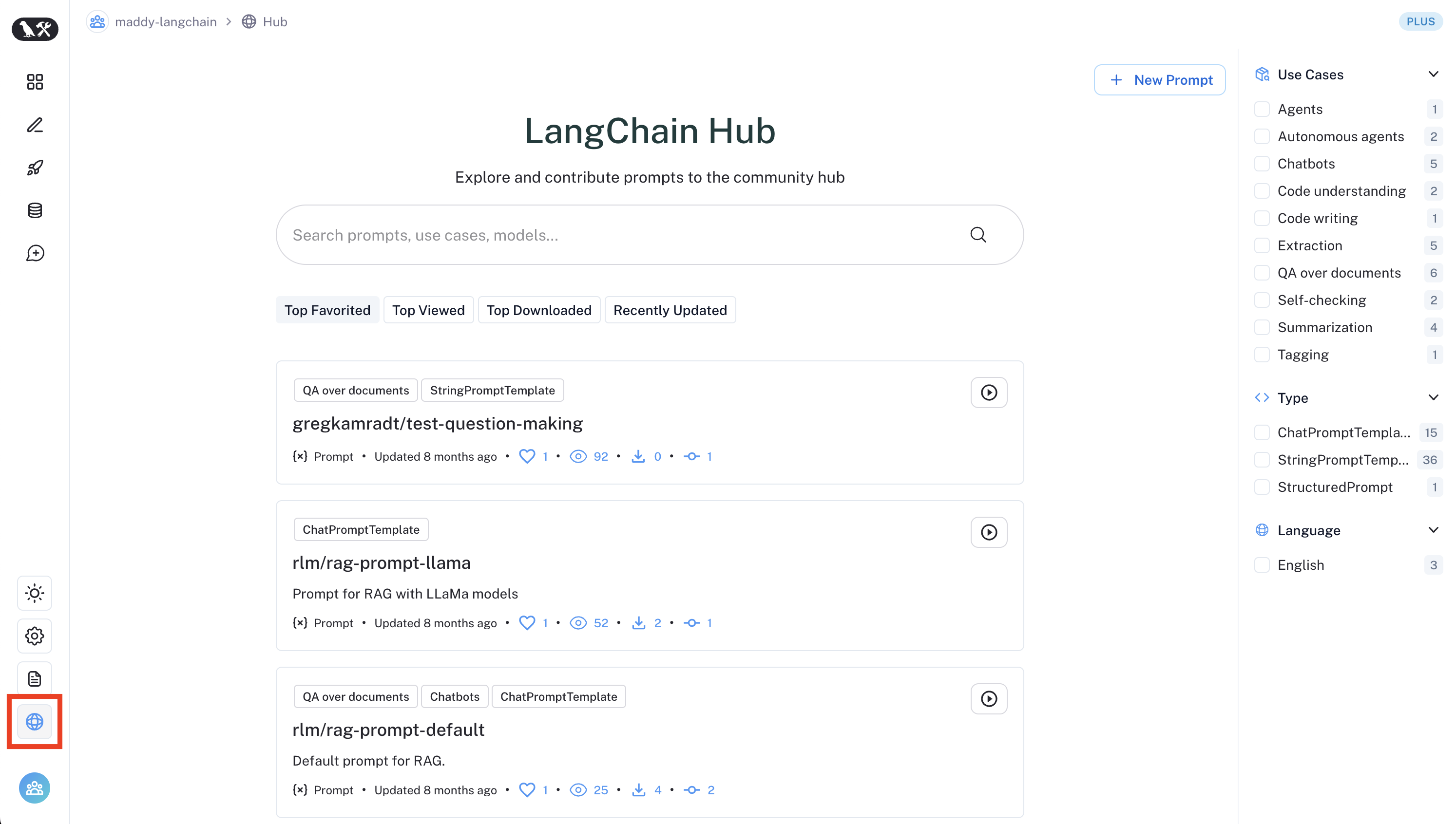Toggle light theme with the sun icon
This screenshot has width=1456, height=824.
(x=35, y=593)
